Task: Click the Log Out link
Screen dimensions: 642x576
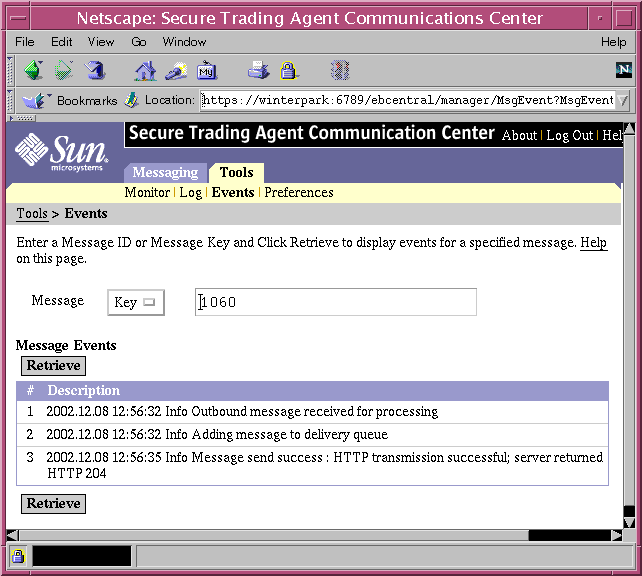Action: (x=570, y=135)
